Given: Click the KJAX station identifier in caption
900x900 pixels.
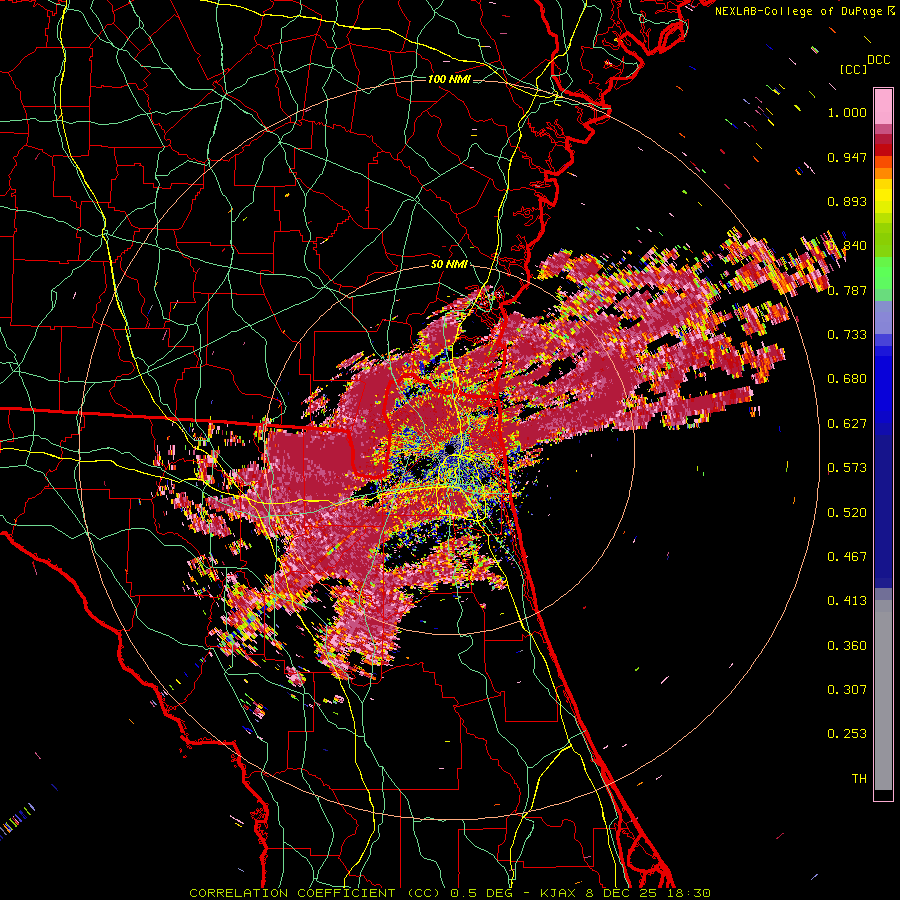Looking at the screenshot, I should [x=559, y=893].
